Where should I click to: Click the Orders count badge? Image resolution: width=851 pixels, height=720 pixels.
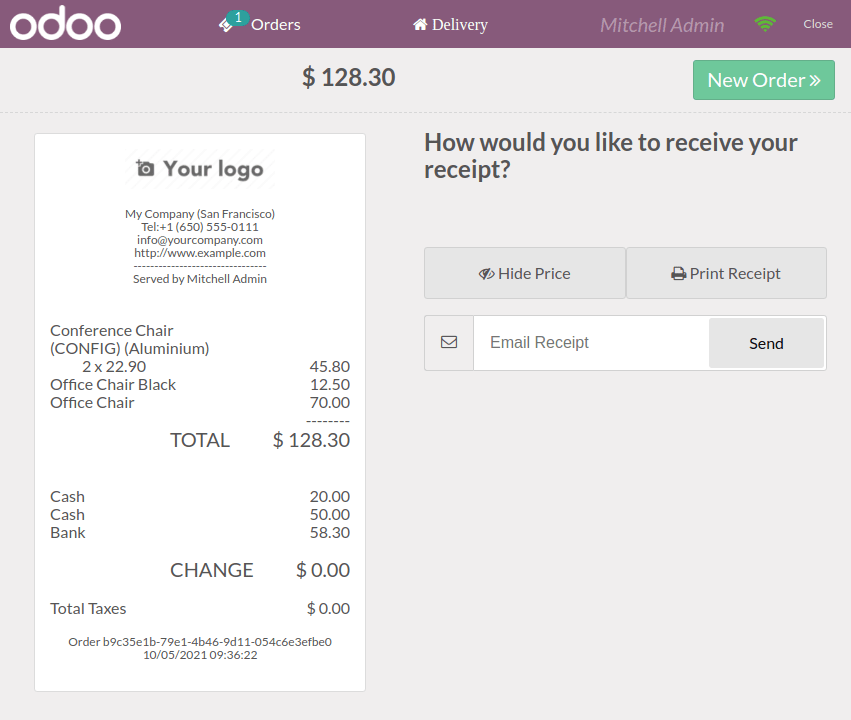click(238, 17)
